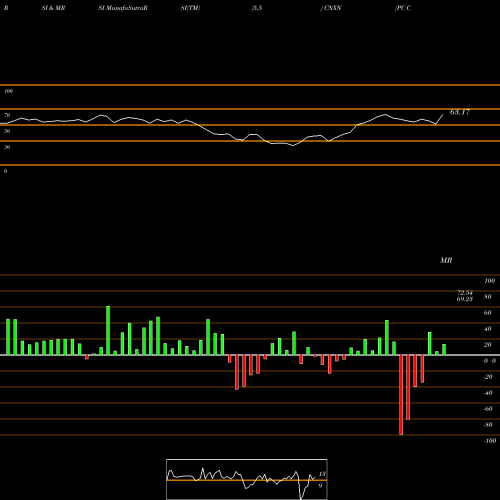The height and width of the screenshot is (500, 500).
Task: Click the 69.23 value in MR panel
Action: (465, 299)
